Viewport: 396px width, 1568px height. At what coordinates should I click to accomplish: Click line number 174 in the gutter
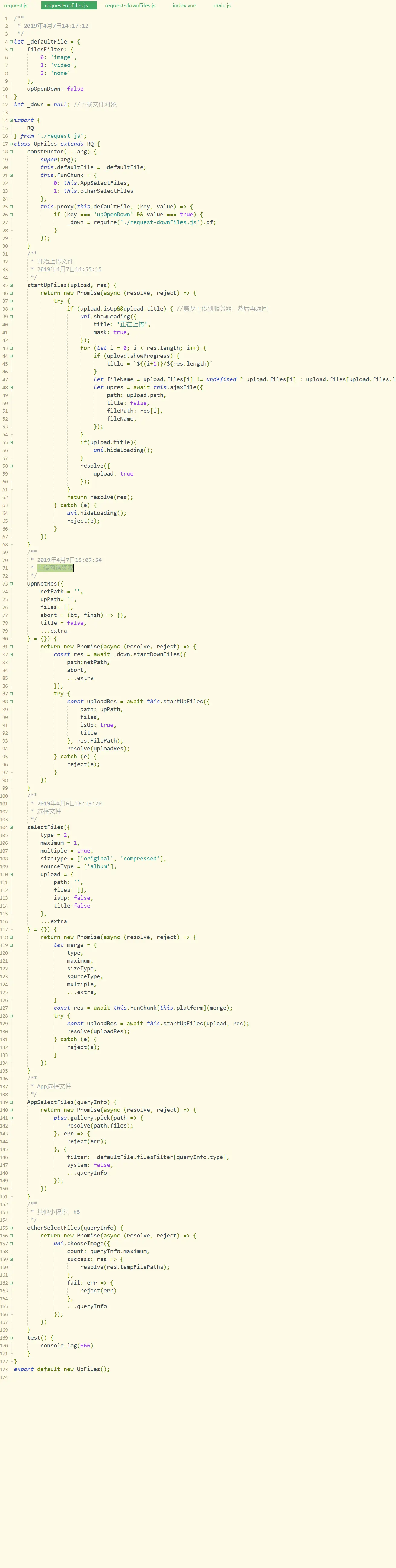[4, 1377]
